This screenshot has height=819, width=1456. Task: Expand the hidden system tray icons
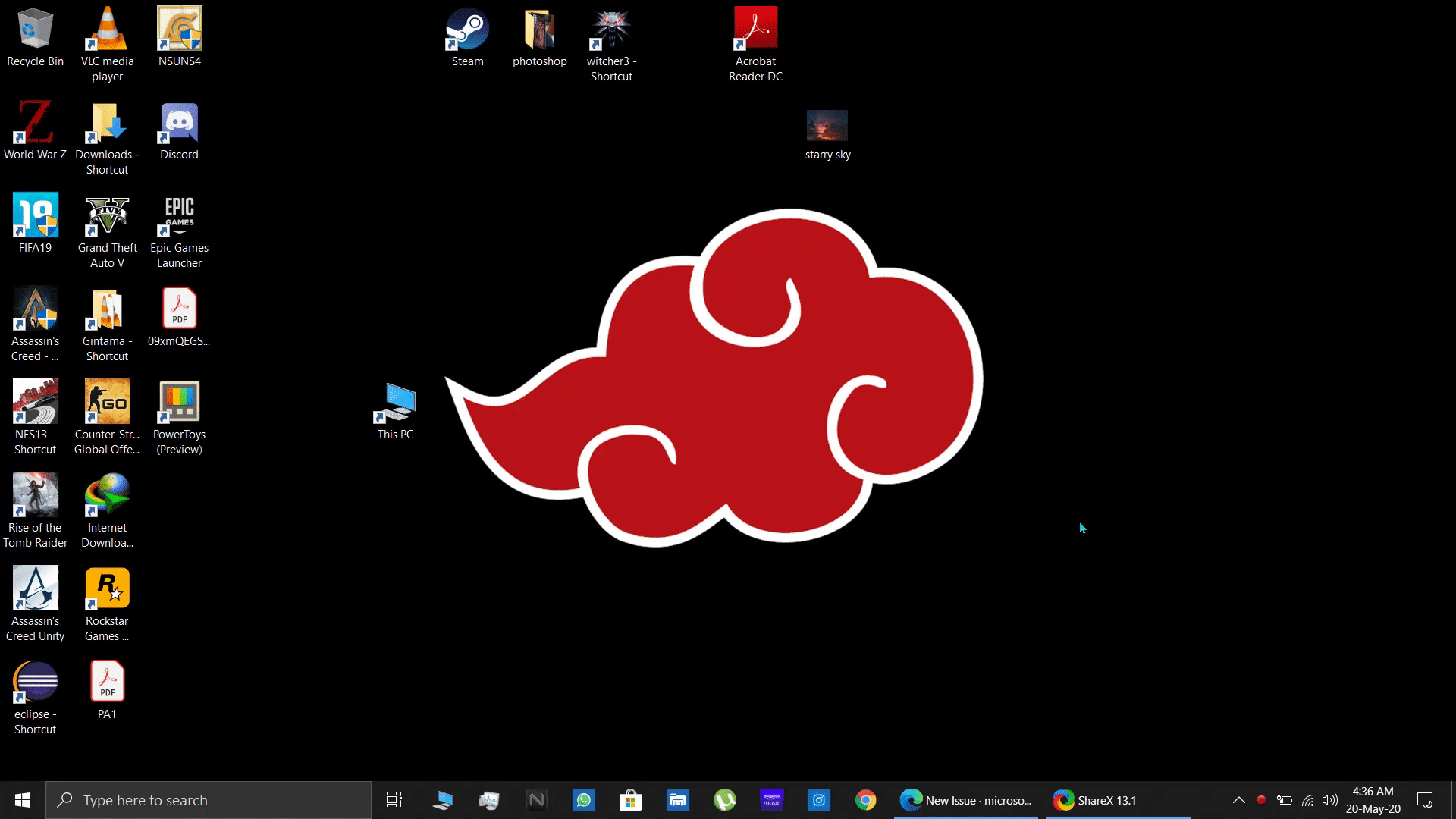pyautogui.click(x=1238, y=800)
